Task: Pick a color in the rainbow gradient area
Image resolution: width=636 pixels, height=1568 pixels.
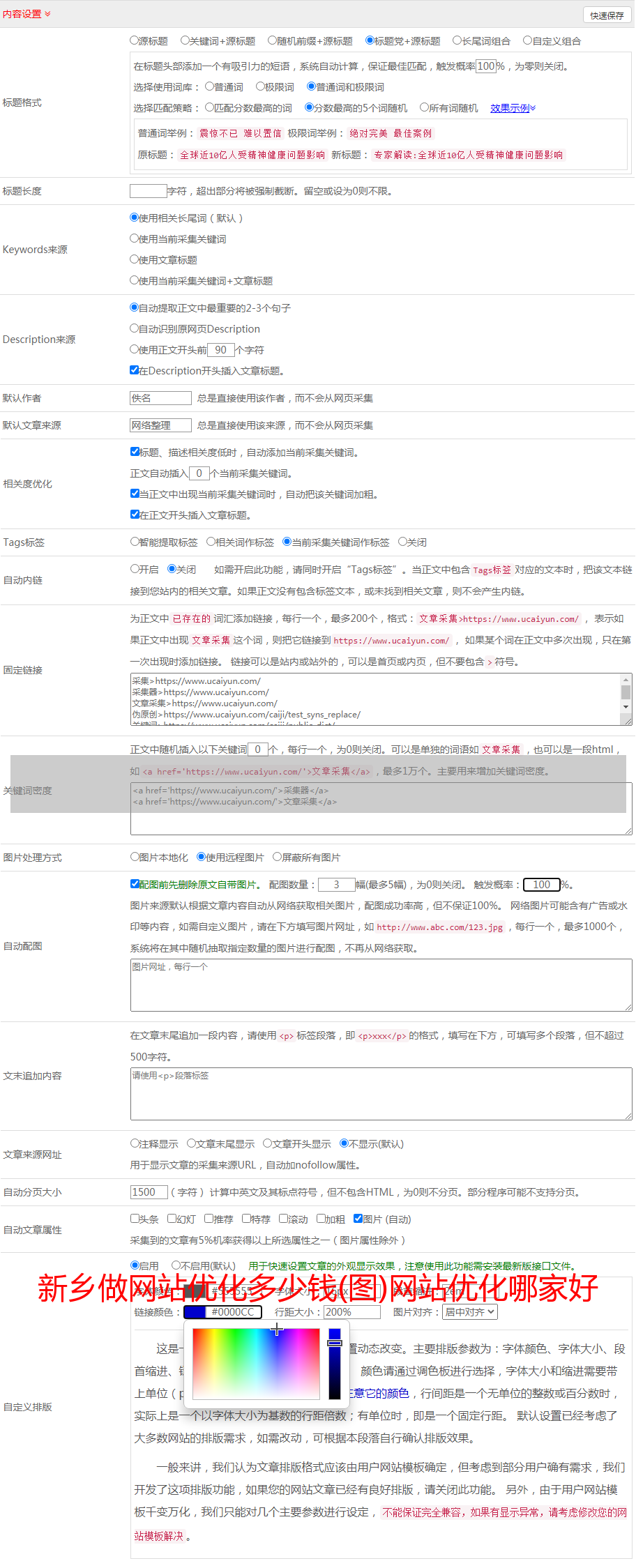Action: click(255, 1364)
